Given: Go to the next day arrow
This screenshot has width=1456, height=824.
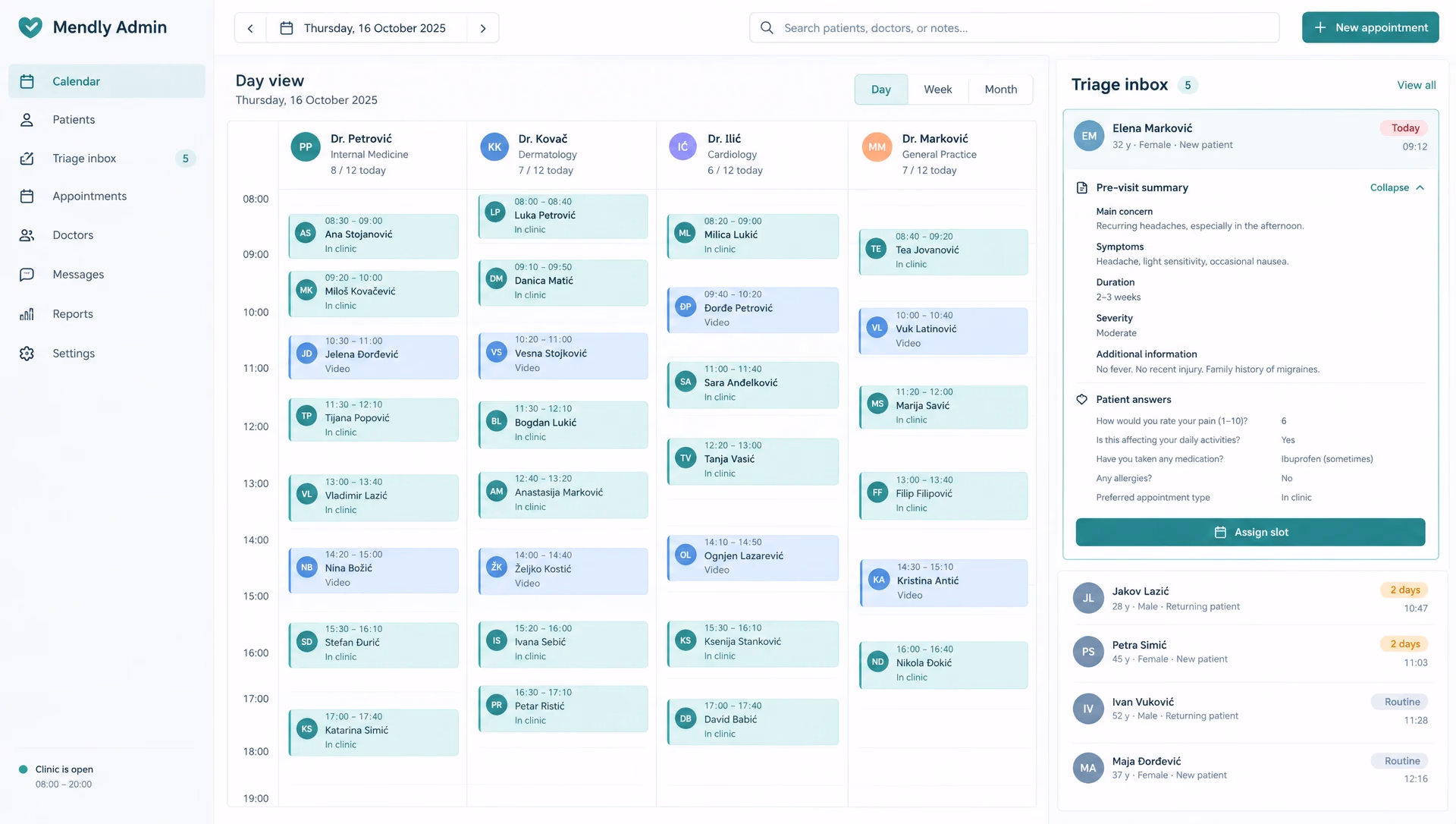Looking at the screenshot, I should click(483, 28).
